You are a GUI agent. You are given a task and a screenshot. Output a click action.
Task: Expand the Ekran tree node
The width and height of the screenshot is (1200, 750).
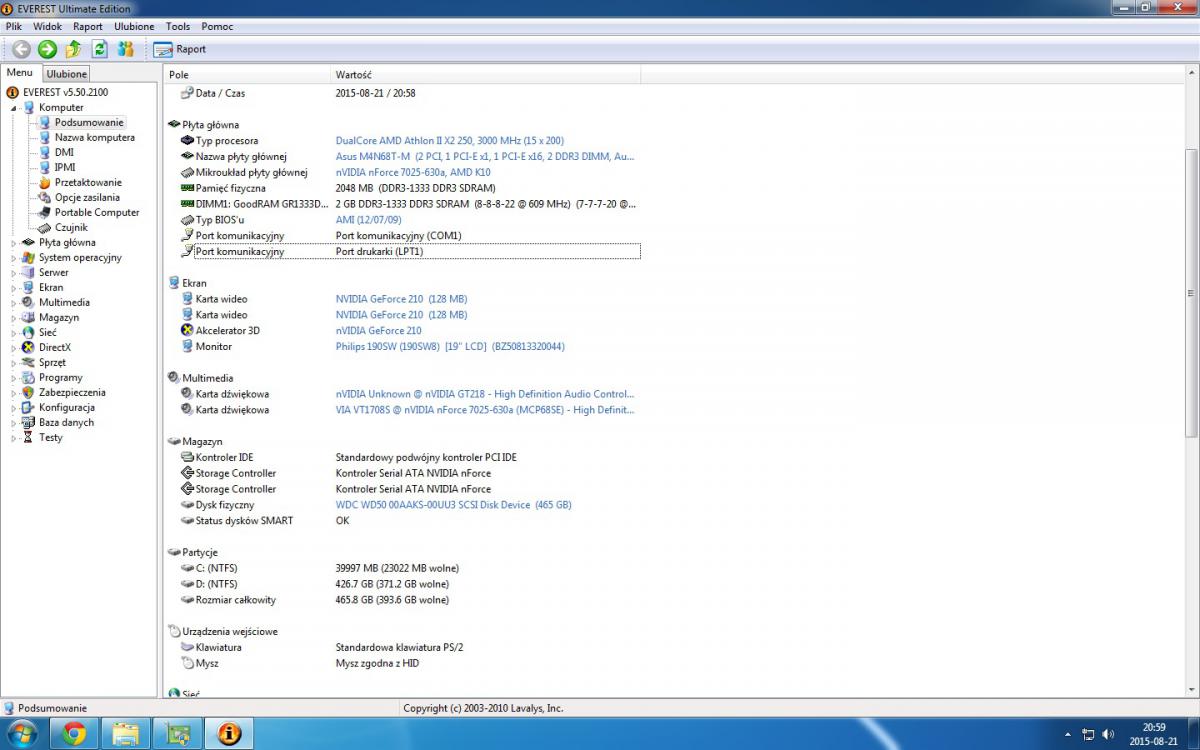(x=14, y=288)
